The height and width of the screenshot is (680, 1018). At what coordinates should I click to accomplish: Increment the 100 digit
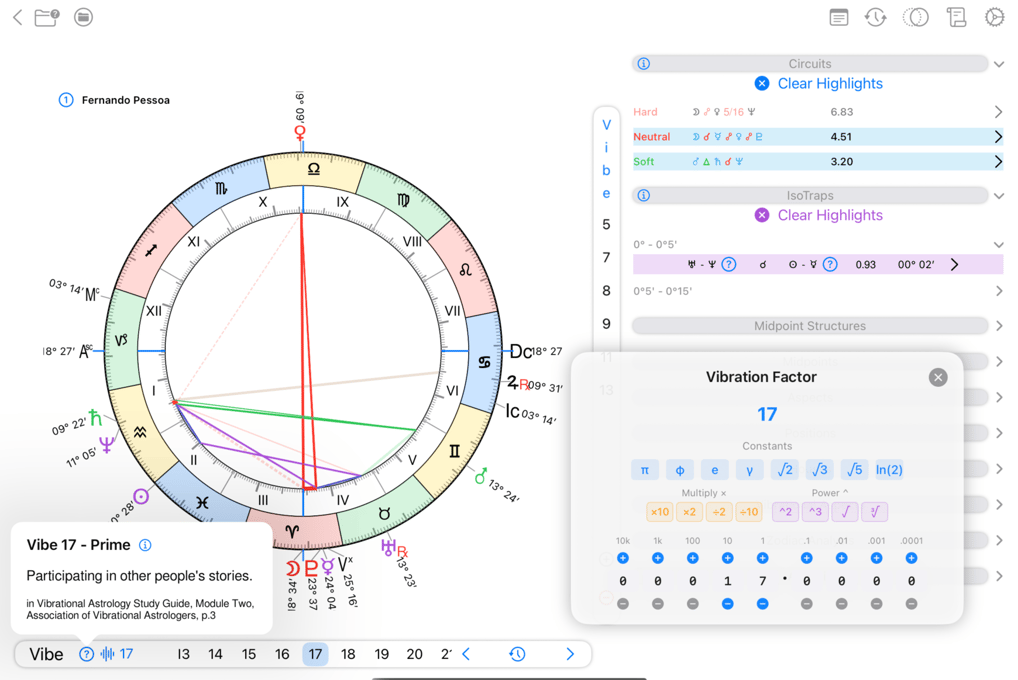coord(693,558)
